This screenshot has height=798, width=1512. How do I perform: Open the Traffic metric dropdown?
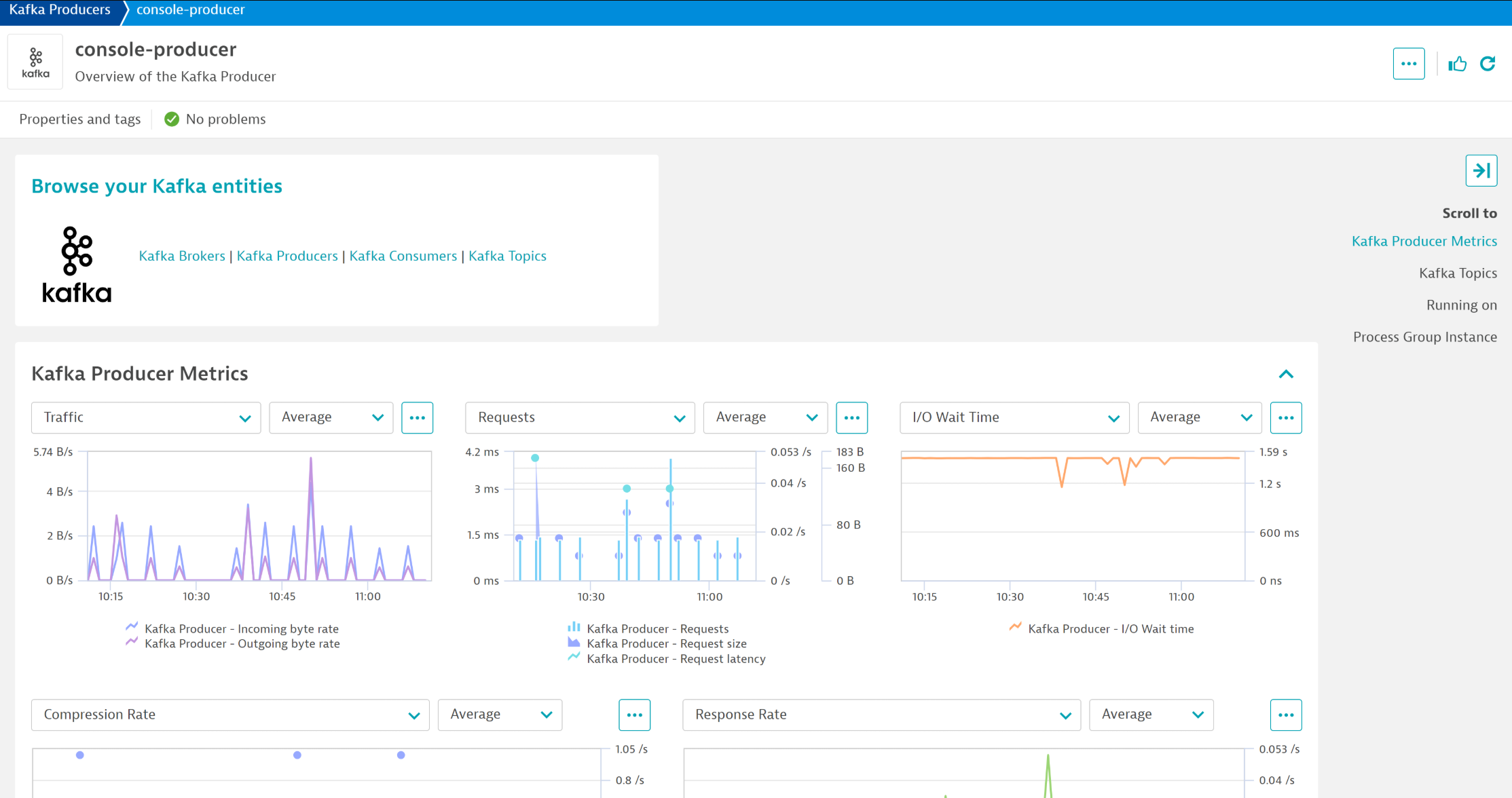tap(146, 418)
